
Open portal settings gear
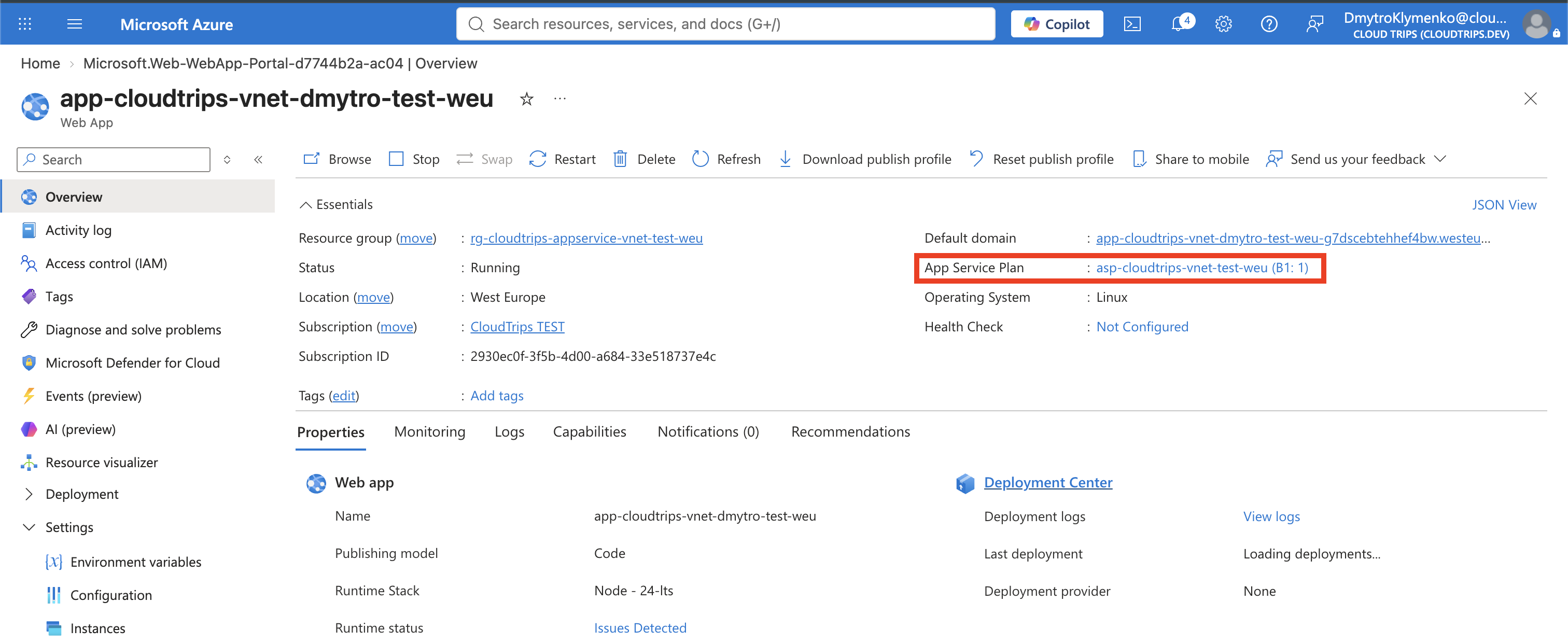[1224, 24]
